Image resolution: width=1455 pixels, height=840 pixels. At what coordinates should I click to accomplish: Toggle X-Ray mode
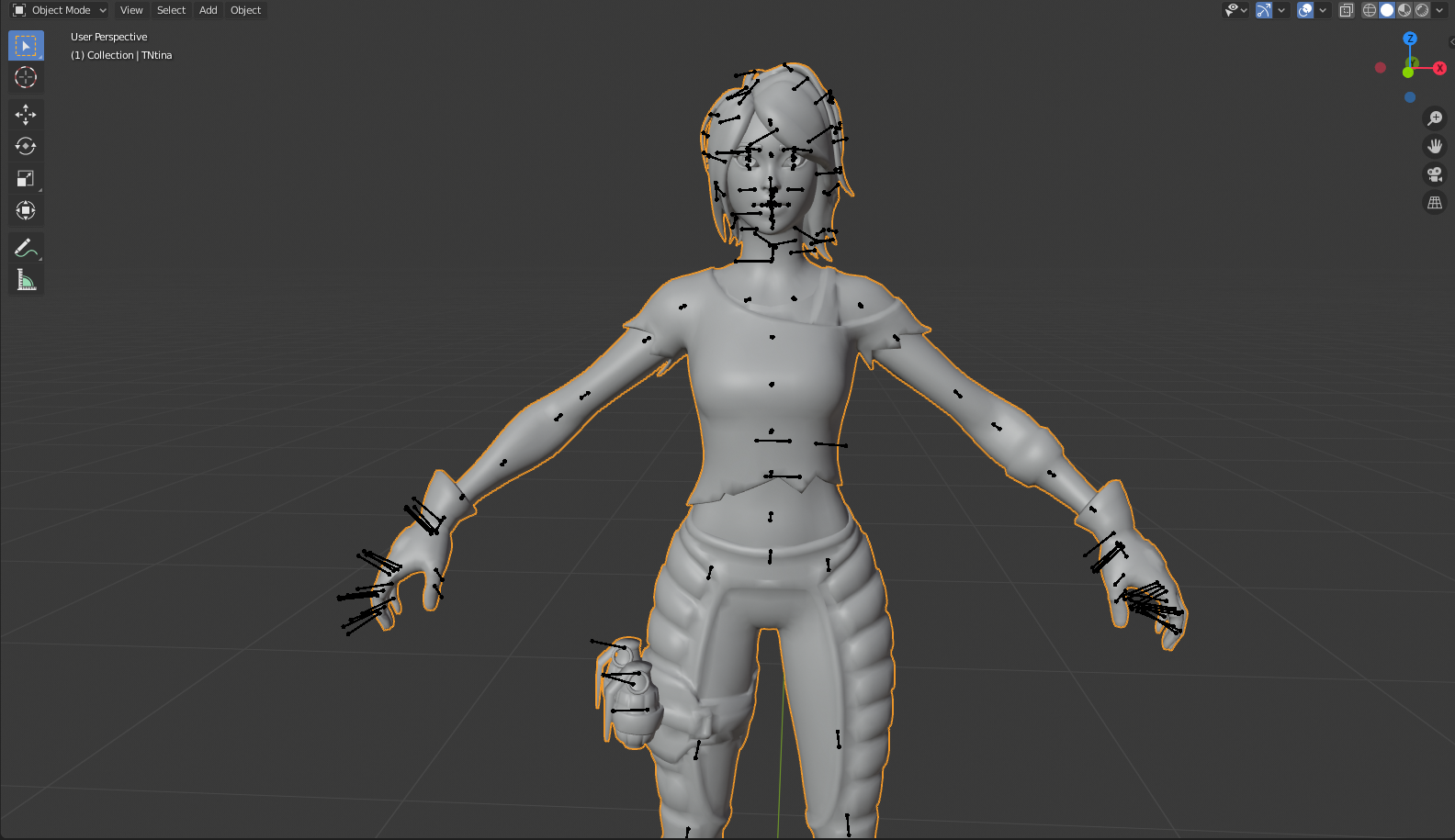pyautogui.click(x=1347, y=10)
